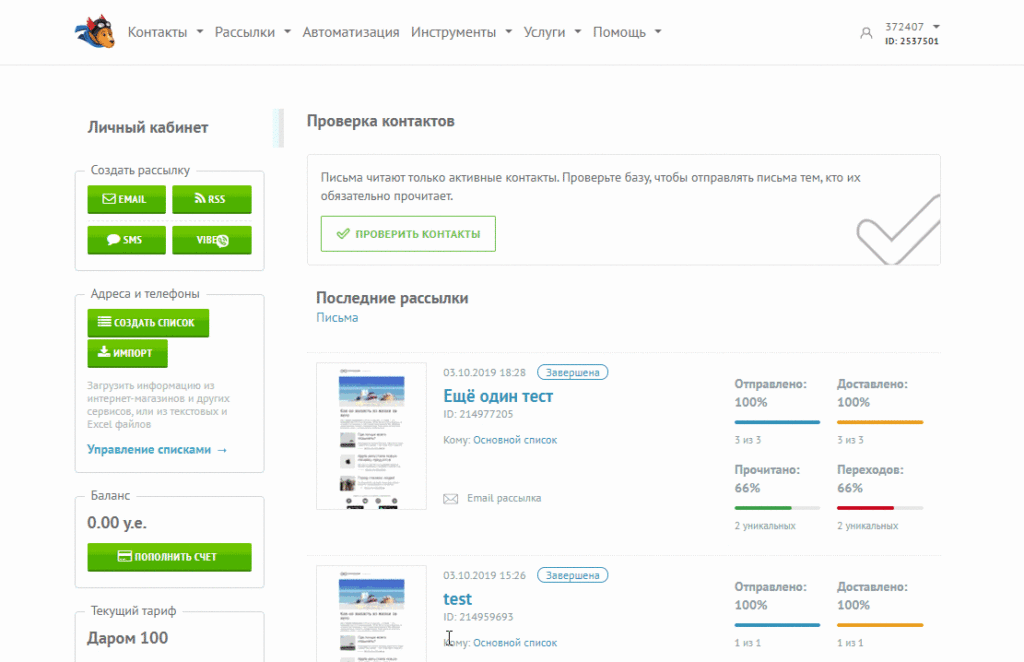This screenshot has width=1024, height=662.
Task: Click balance value 0.00 у.е.
Action: click(x=117, y=523)
